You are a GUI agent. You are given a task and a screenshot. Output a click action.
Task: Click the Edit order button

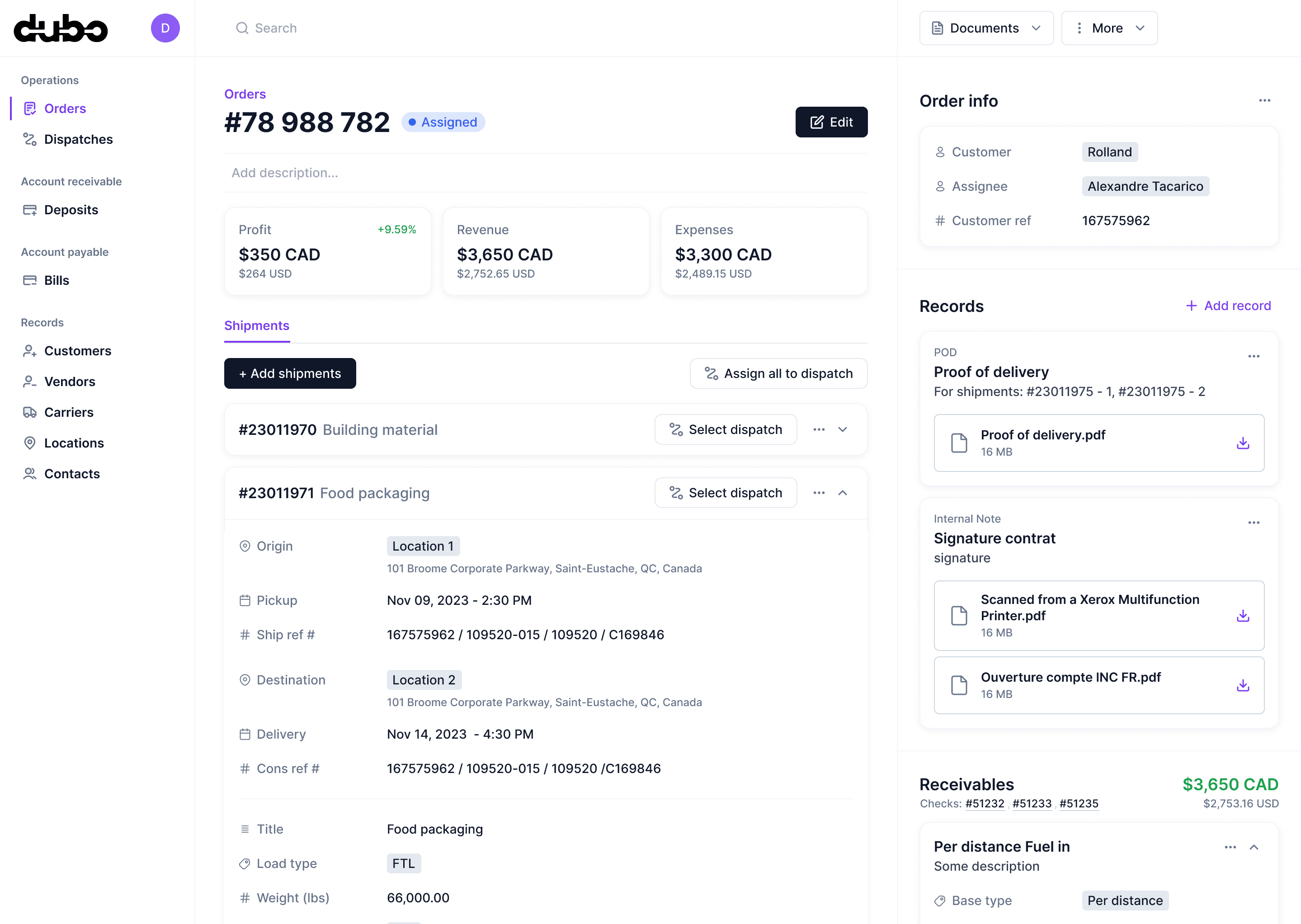(830, 123)
